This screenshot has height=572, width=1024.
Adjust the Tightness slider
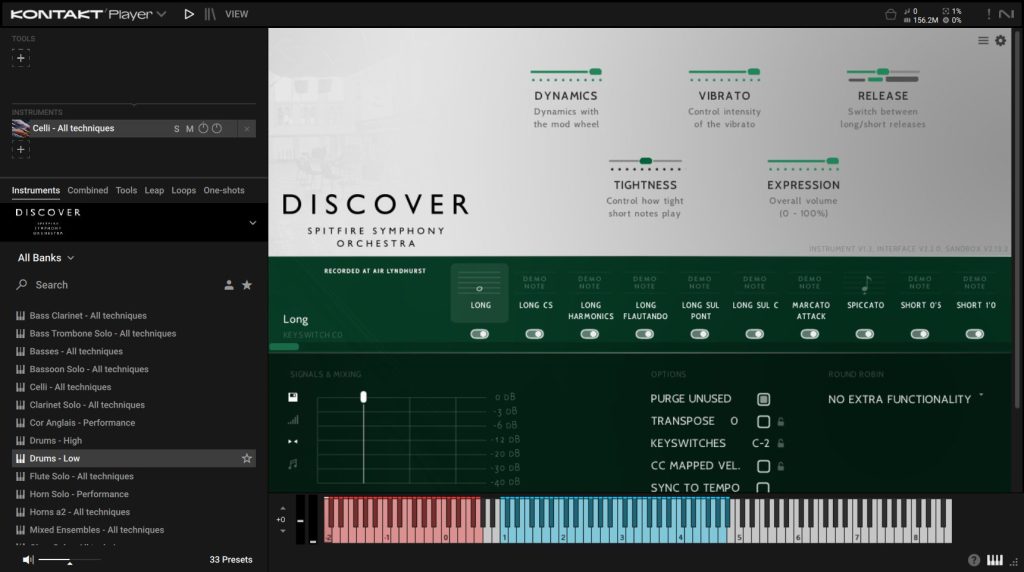click(x=645, y=161)
